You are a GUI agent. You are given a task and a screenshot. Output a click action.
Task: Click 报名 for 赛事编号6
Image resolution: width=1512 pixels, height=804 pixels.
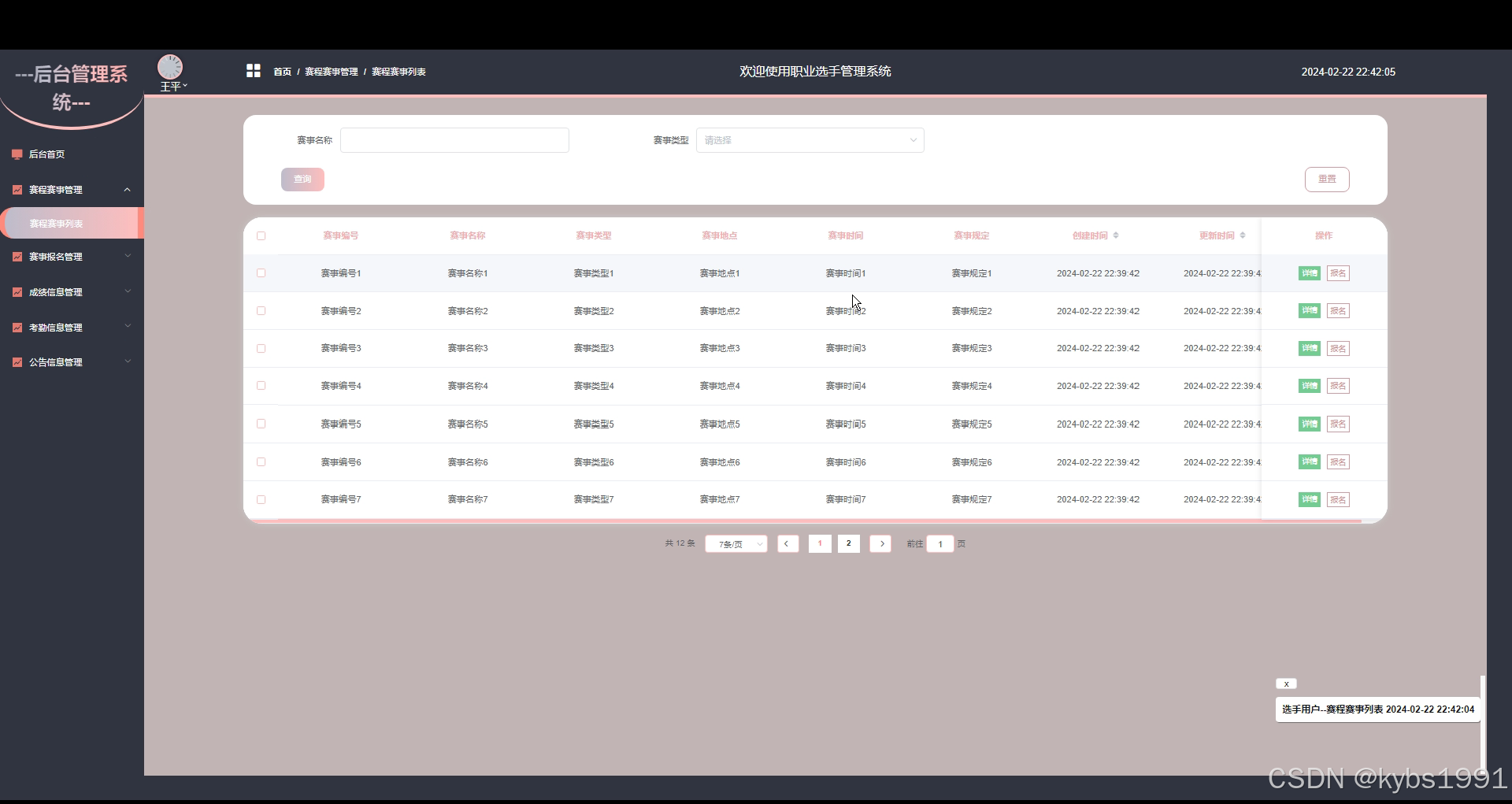tap(1338, 462)
